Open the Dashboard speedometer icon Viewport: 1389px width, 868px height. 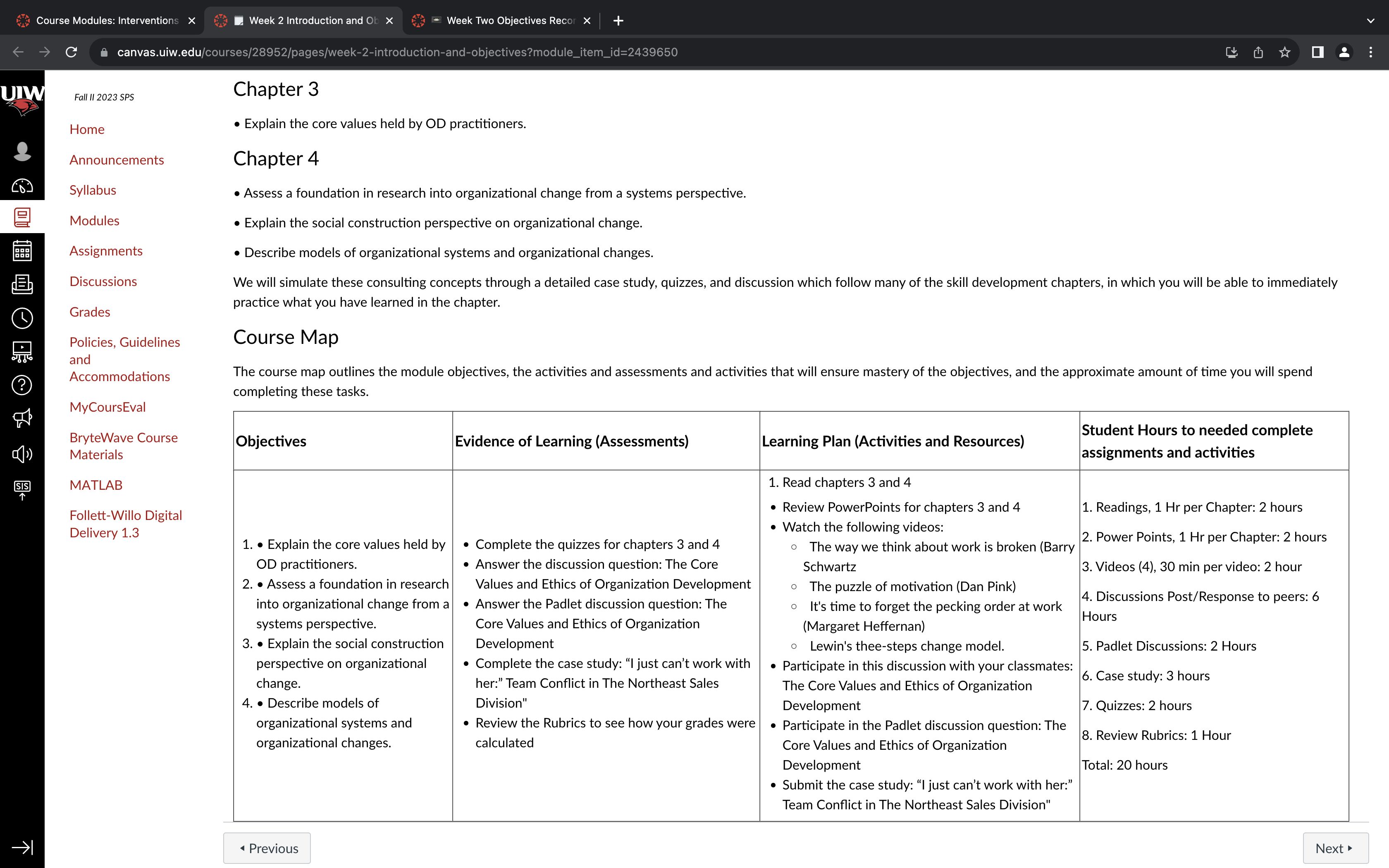click(22, 186)
